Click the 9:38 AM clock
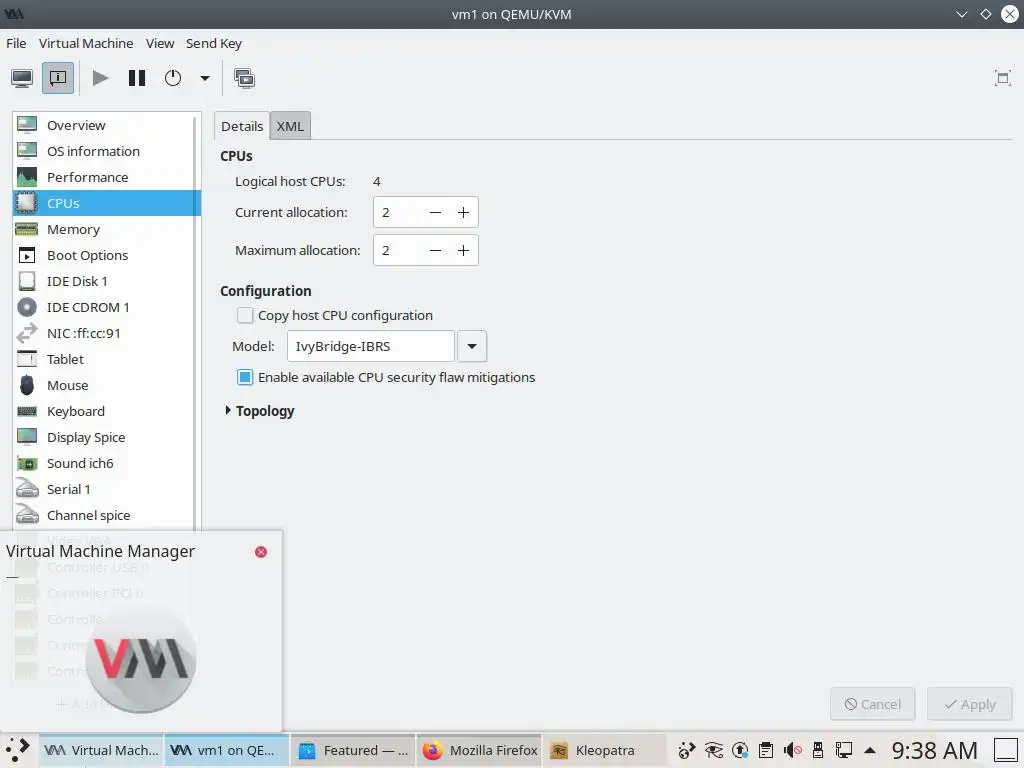The height and width of the screenshot is (768, 1024). pos(935,750)
